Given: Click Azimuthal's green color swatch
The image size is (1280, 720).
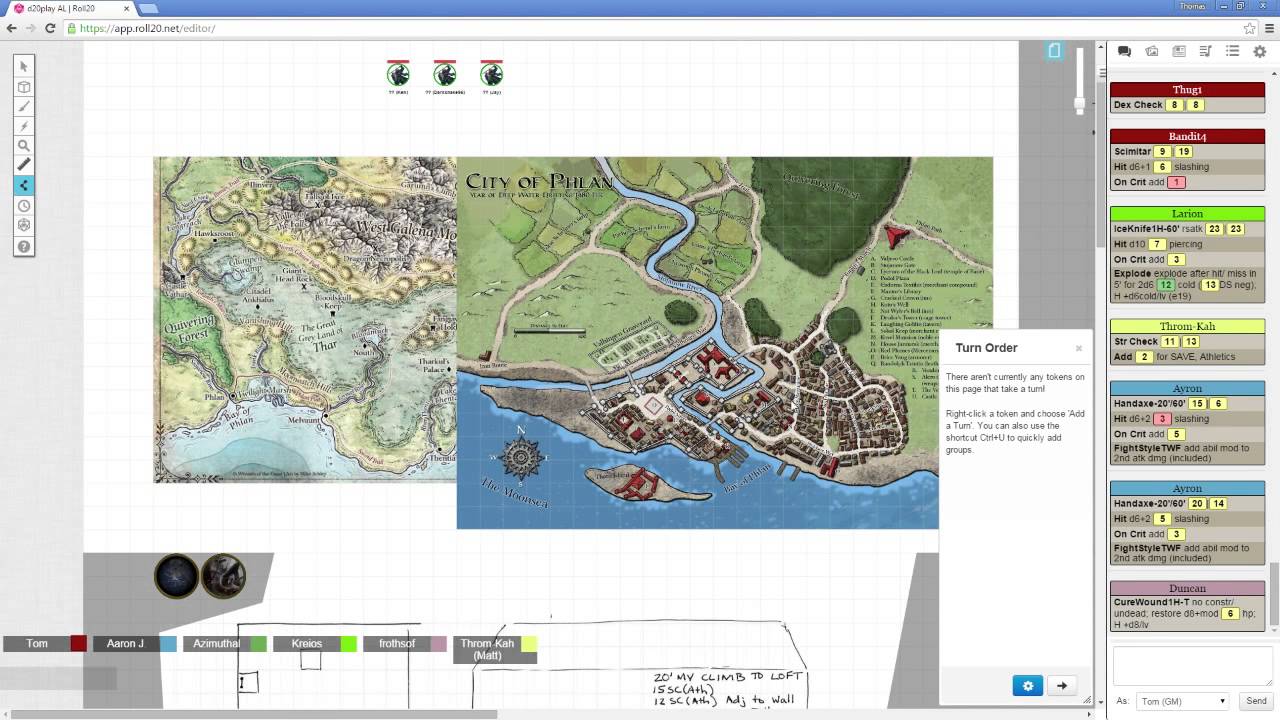Looking at the screenshot, I should pos(259,644).
